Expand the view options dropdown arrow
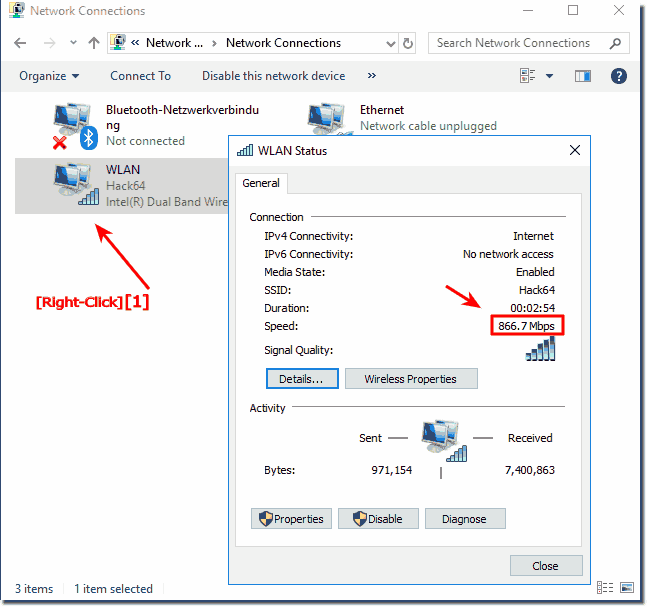The image size is (647, 607). (x=549, y=76)
